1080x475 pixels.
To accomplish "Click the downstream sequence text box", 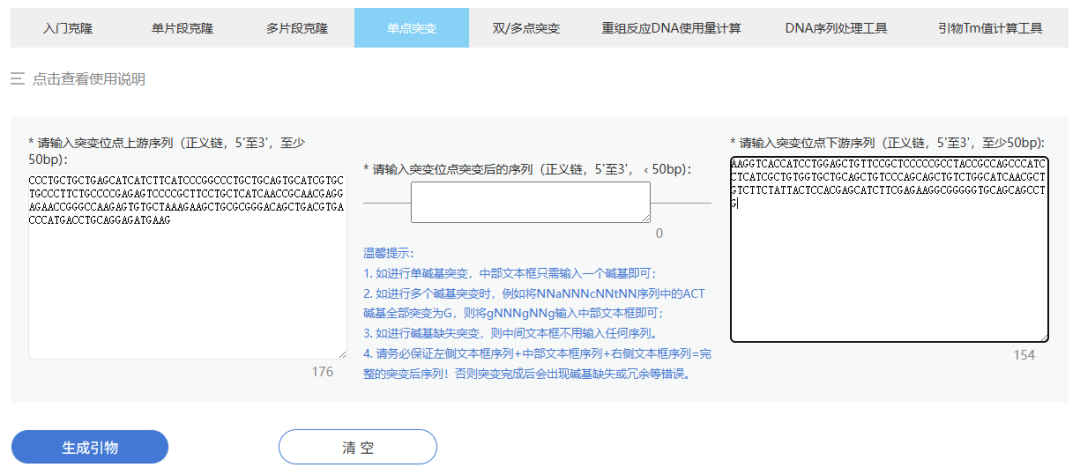I will (x=889, y=249).
